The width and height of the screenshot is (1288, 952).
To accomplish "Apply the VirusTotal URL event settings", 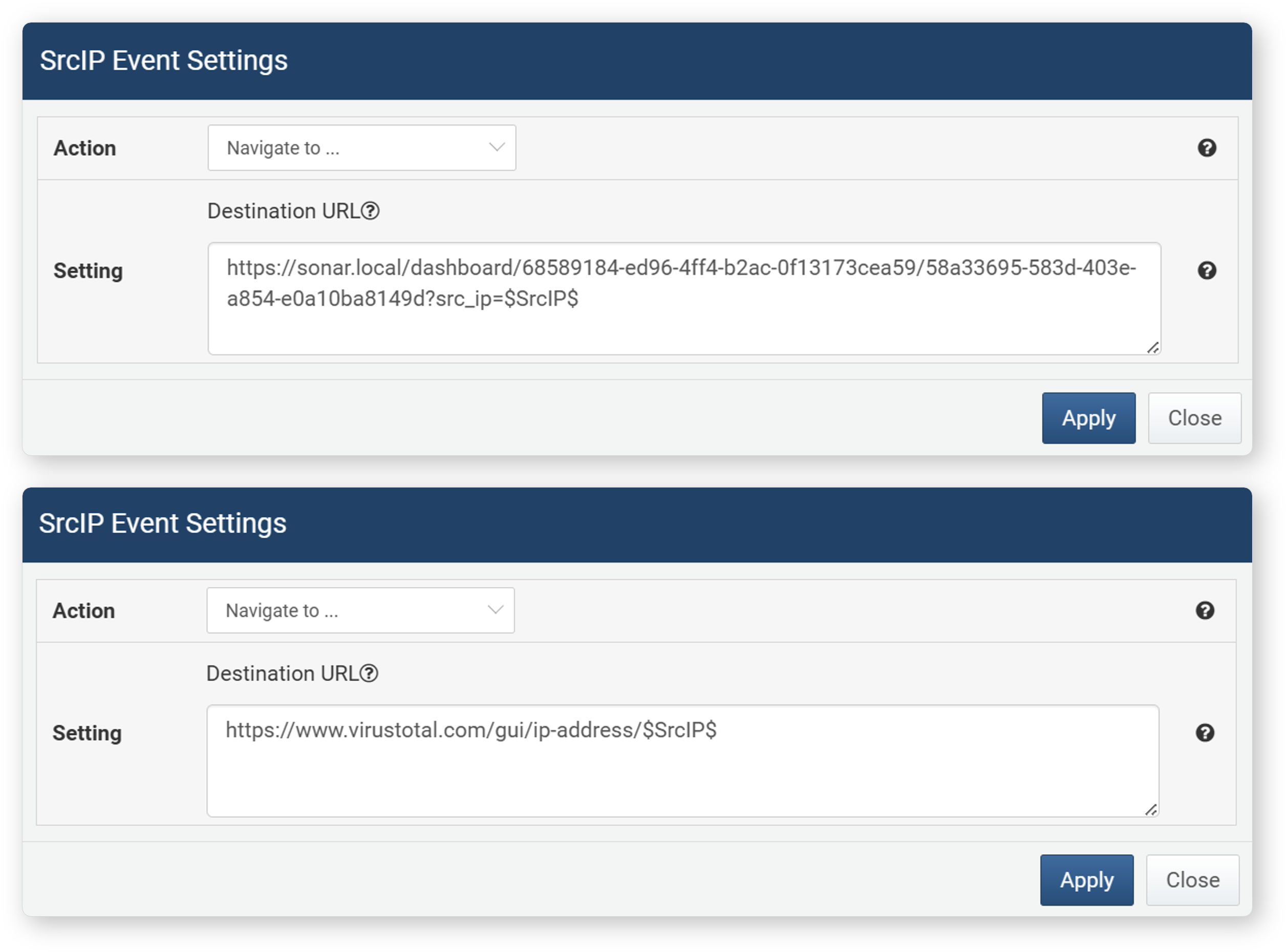I will pos(1087,880).
